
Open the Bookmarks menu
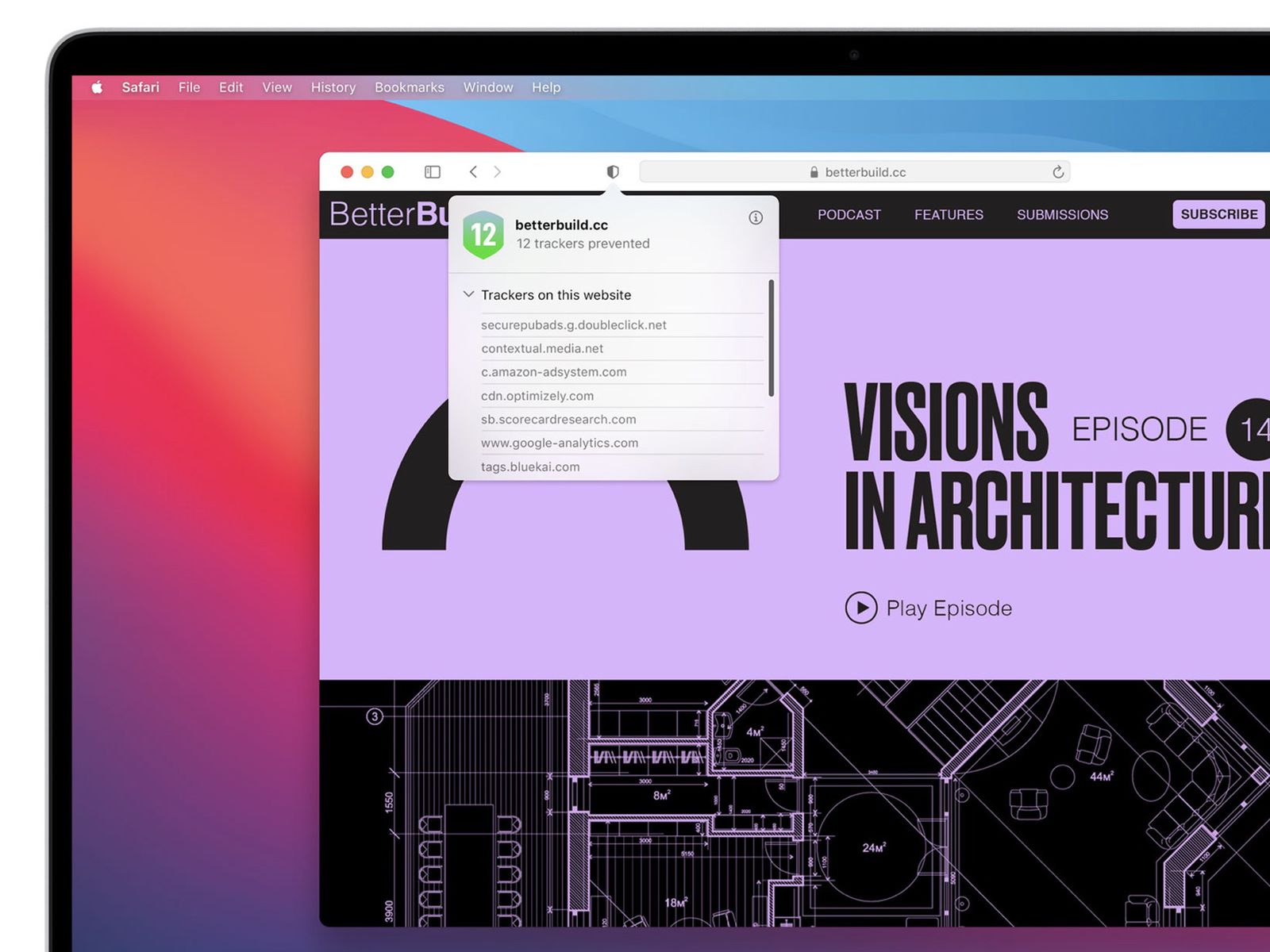(x=409, y=87)
